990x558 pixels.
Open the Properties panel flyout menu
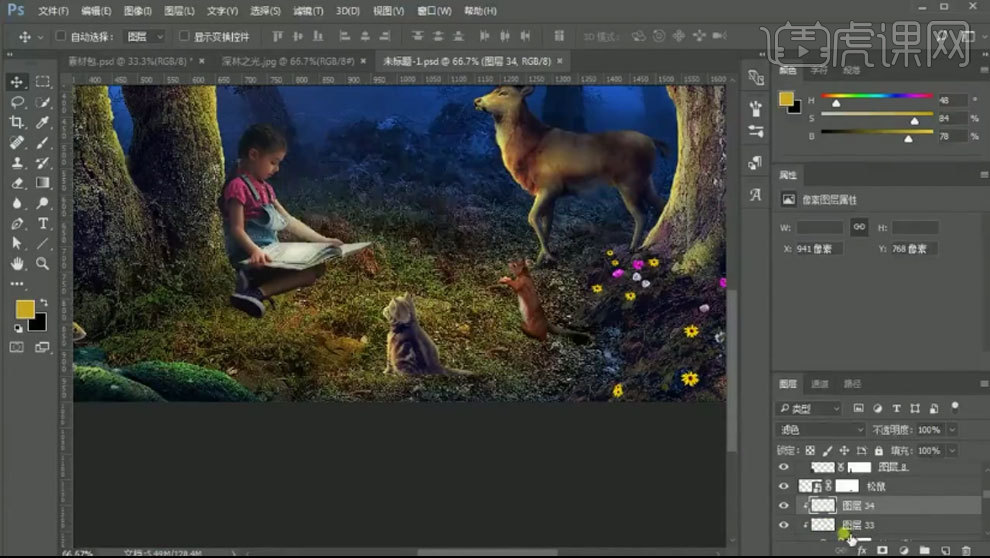(984, 175)
